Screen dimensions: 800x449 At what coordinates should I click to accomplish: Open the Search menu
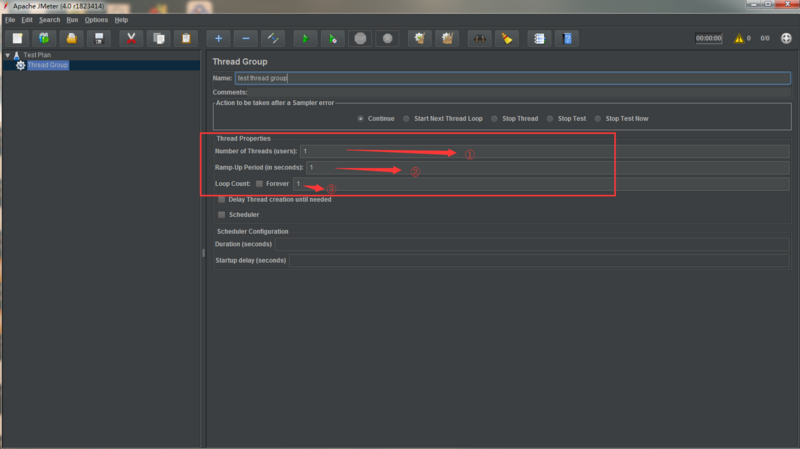click(x=49, y=20)
